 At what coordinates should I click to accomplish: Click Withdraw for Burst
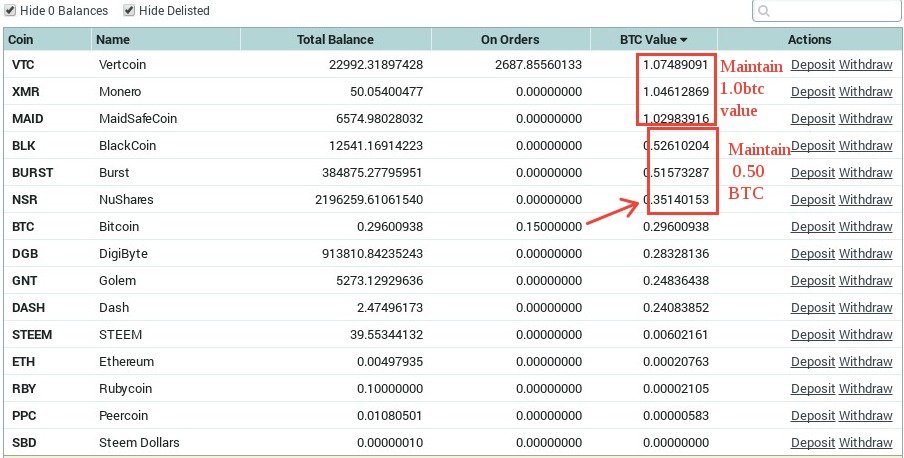point(865,172)
